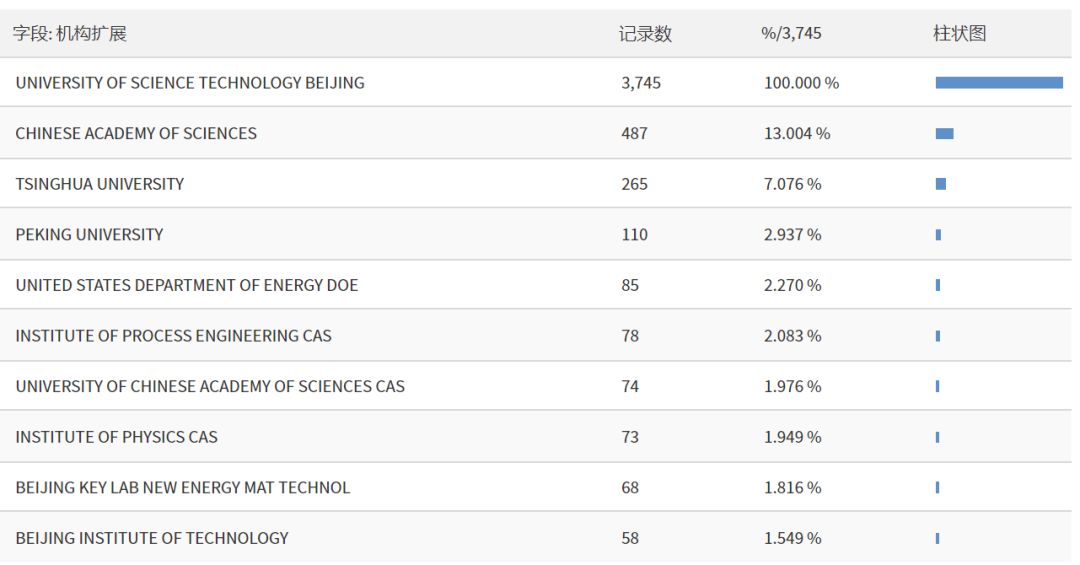Select the Institute of Physics CAS entry

116,437
